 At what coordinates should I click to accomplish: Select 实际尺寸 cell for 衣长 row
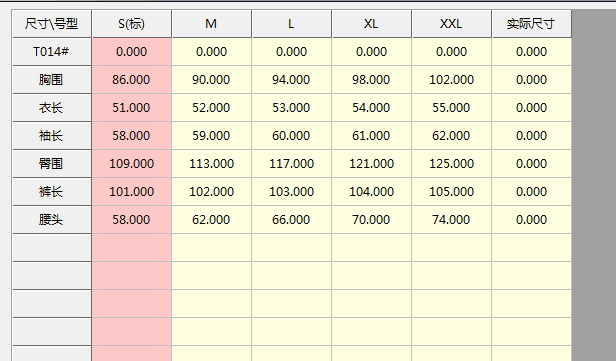click(x=531, y=108)
